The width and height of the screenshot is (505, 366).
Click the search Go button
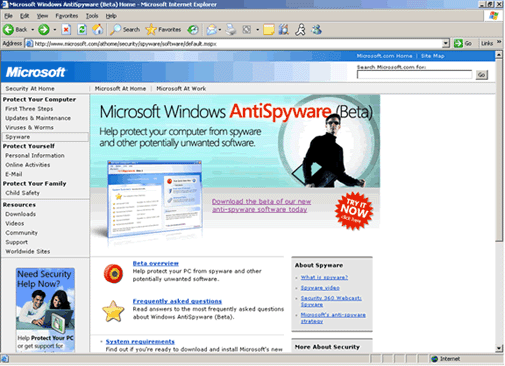pyautogui.click(x=482, y=75)
